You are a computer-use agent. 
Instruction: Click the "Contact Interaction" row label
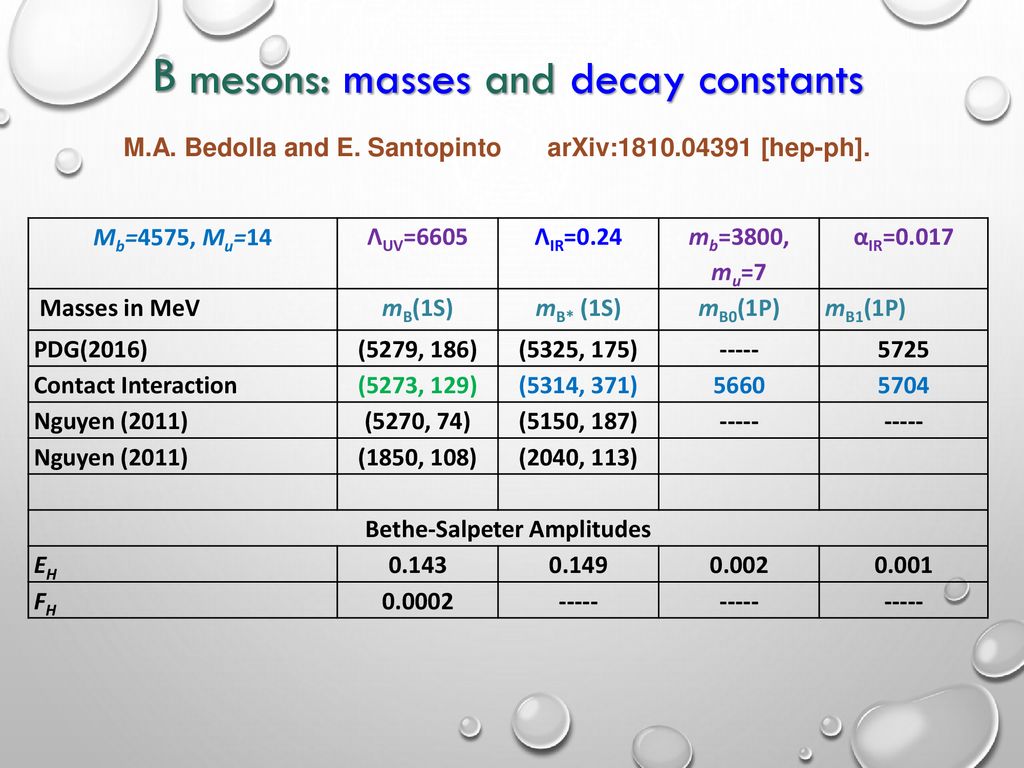click(x=135, y=385)
